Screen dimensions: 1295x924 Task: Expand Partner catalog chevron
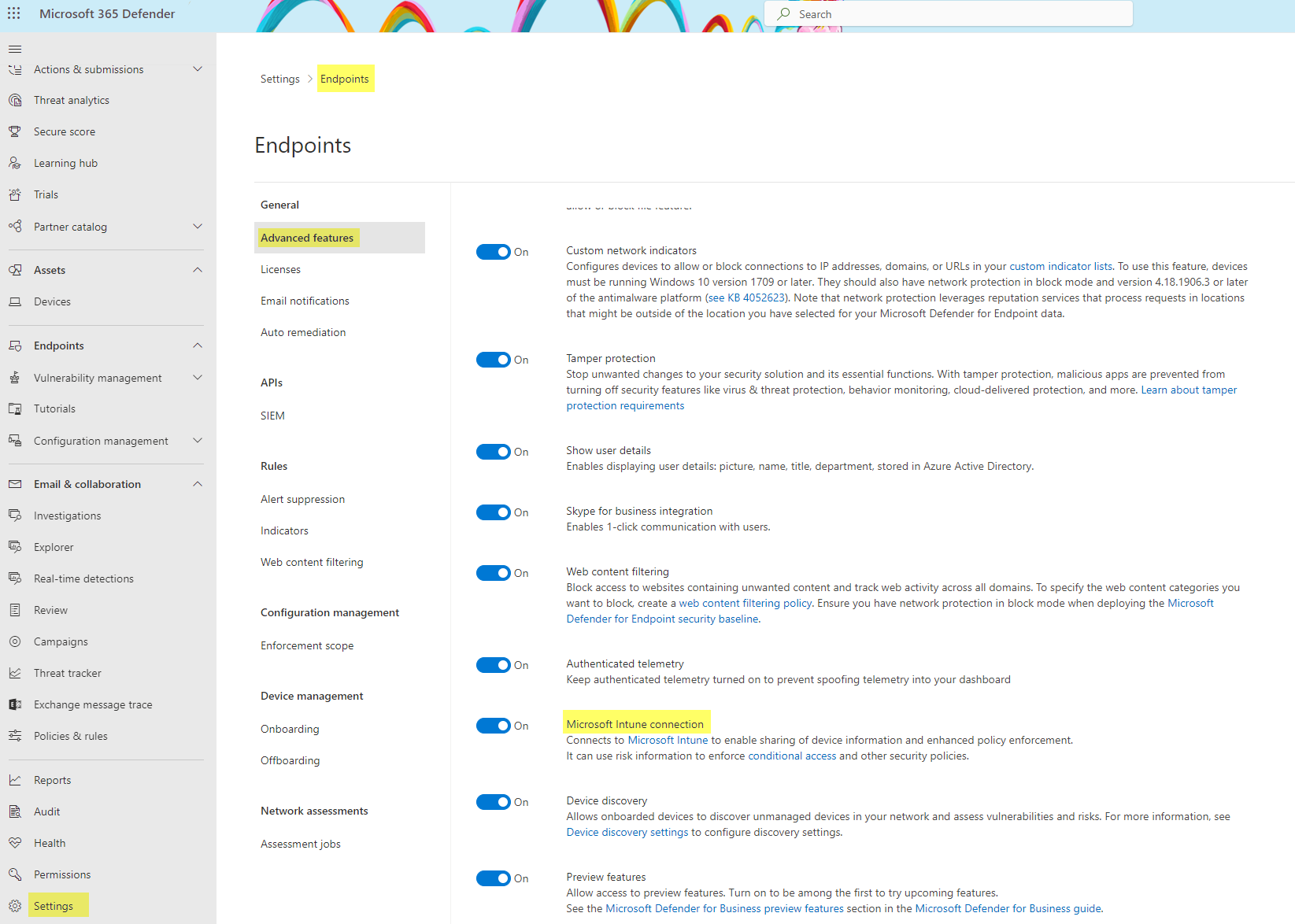[x=198, y=227]
